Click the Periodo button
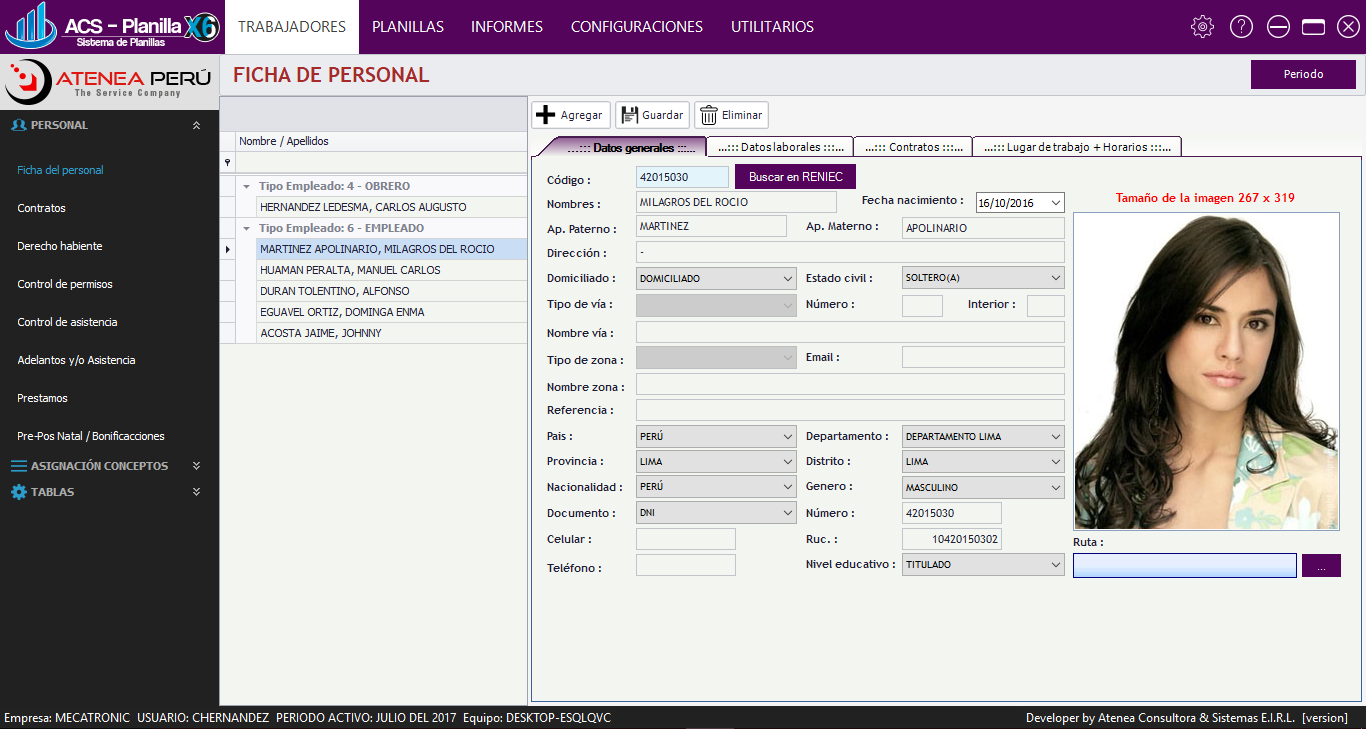This screenshot has width=1366, height=729. (1303, 74)
